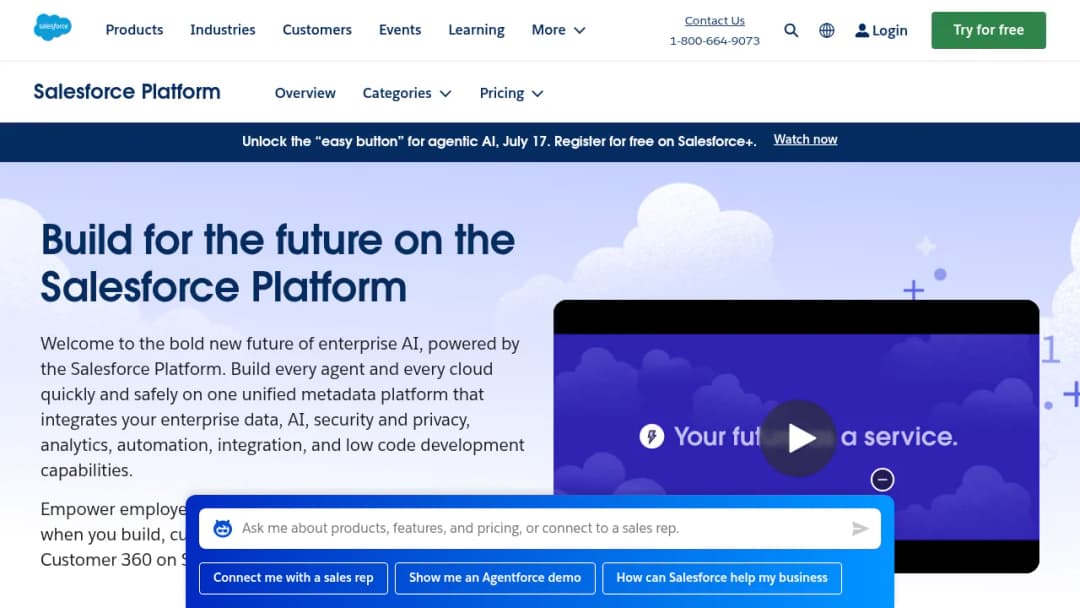
Task: Open the Industries menu
Action: (222, 30)
